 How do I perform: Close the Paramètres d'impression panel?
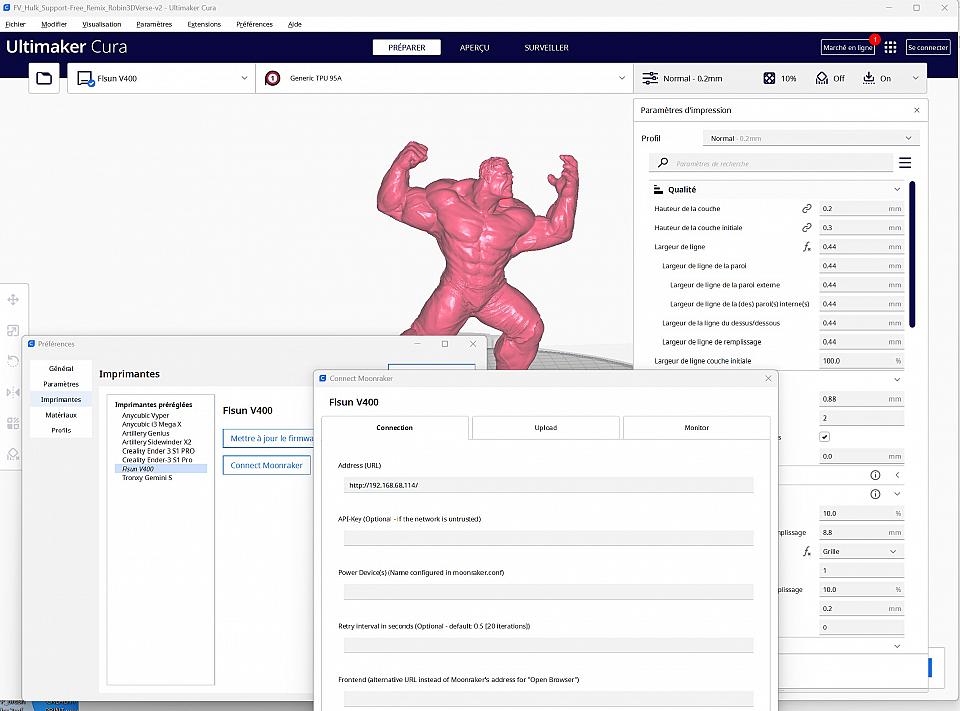coord(917,110)
